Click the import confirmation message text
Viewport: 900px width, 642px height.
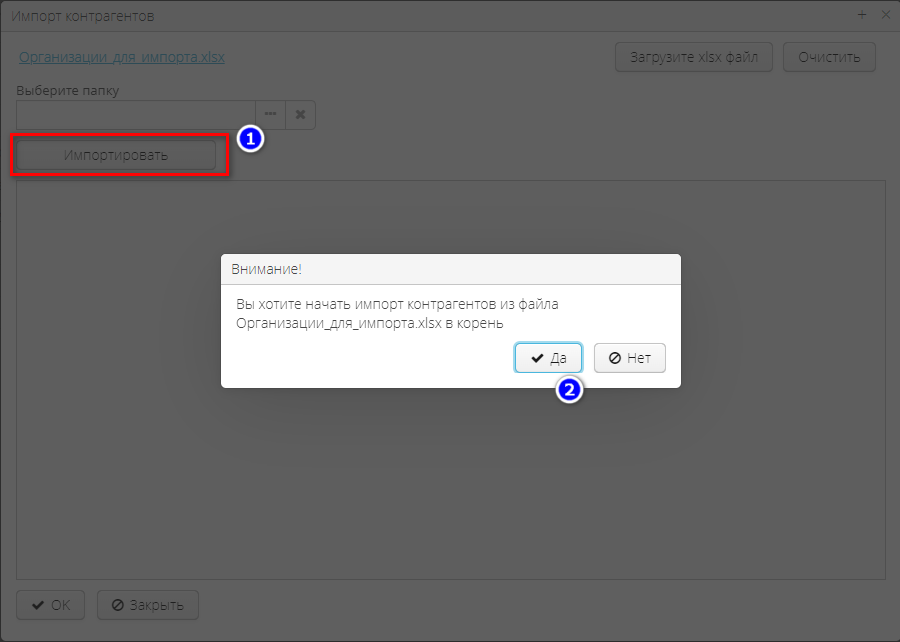397,313
